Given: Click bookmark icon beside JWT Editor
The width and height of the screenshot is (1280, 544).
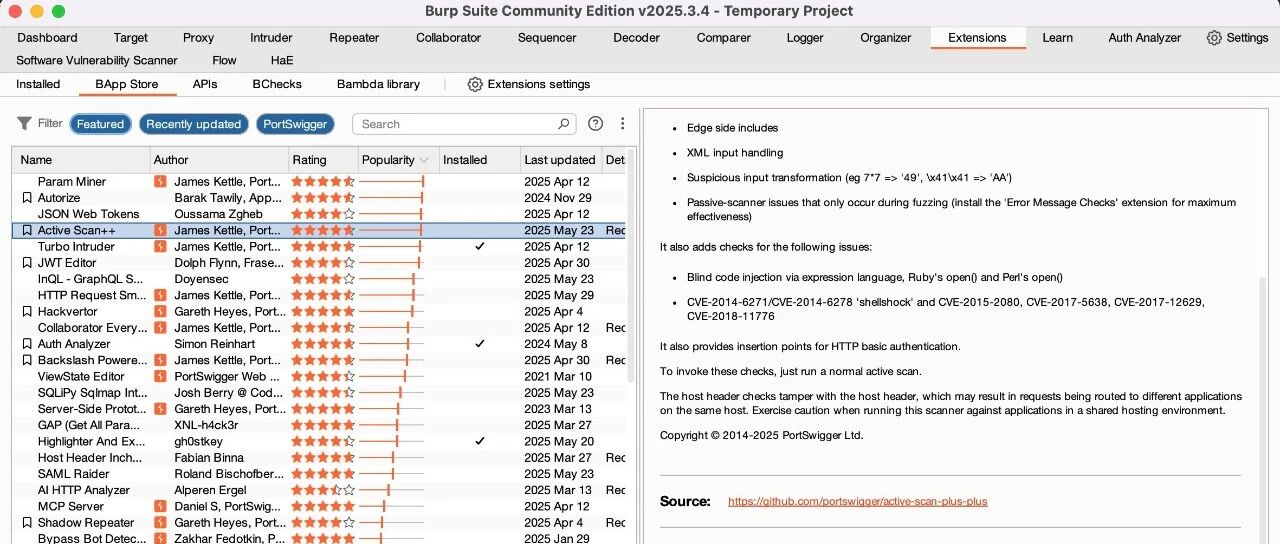Looking at the screenshot, I should click(27, 263).
